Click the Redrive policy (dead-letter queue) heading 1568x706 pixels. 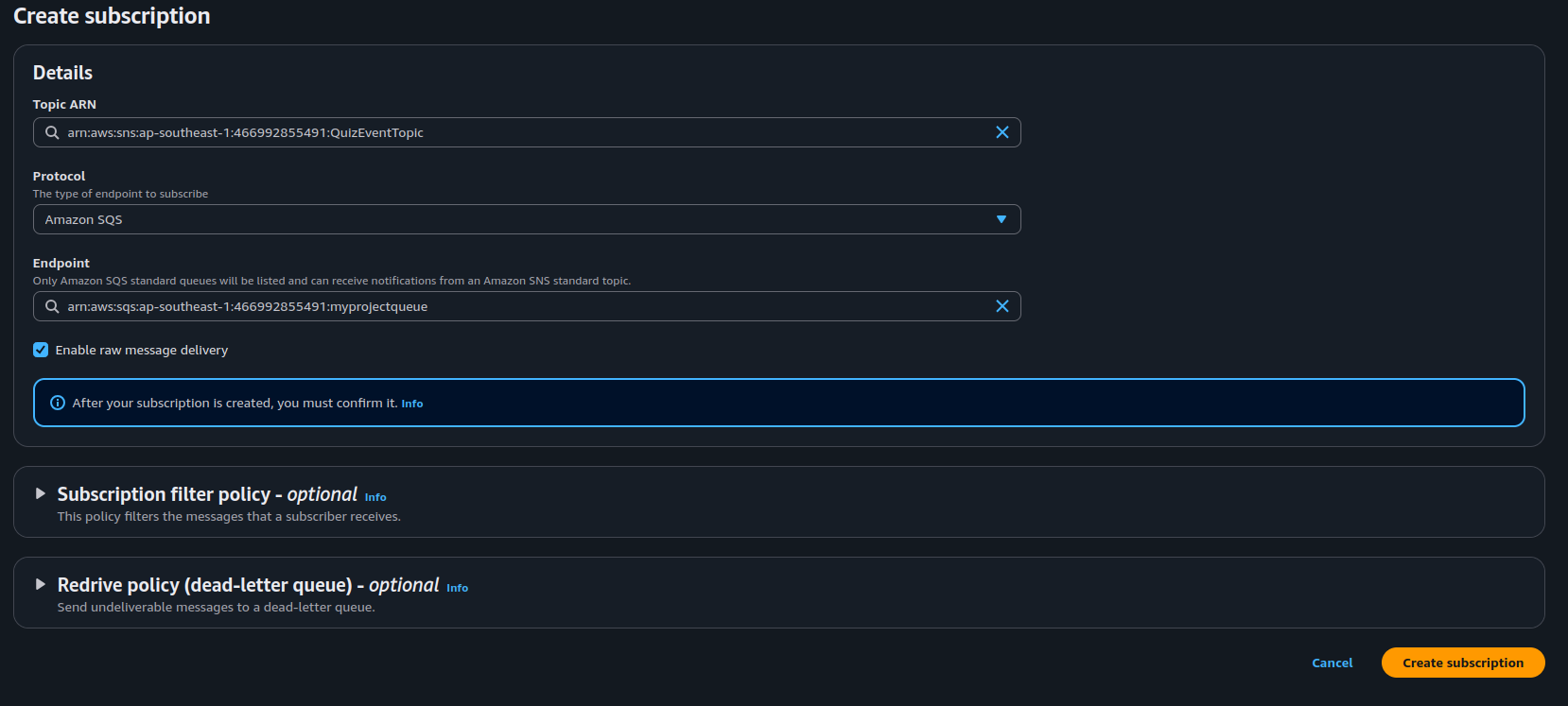point(248,585)
